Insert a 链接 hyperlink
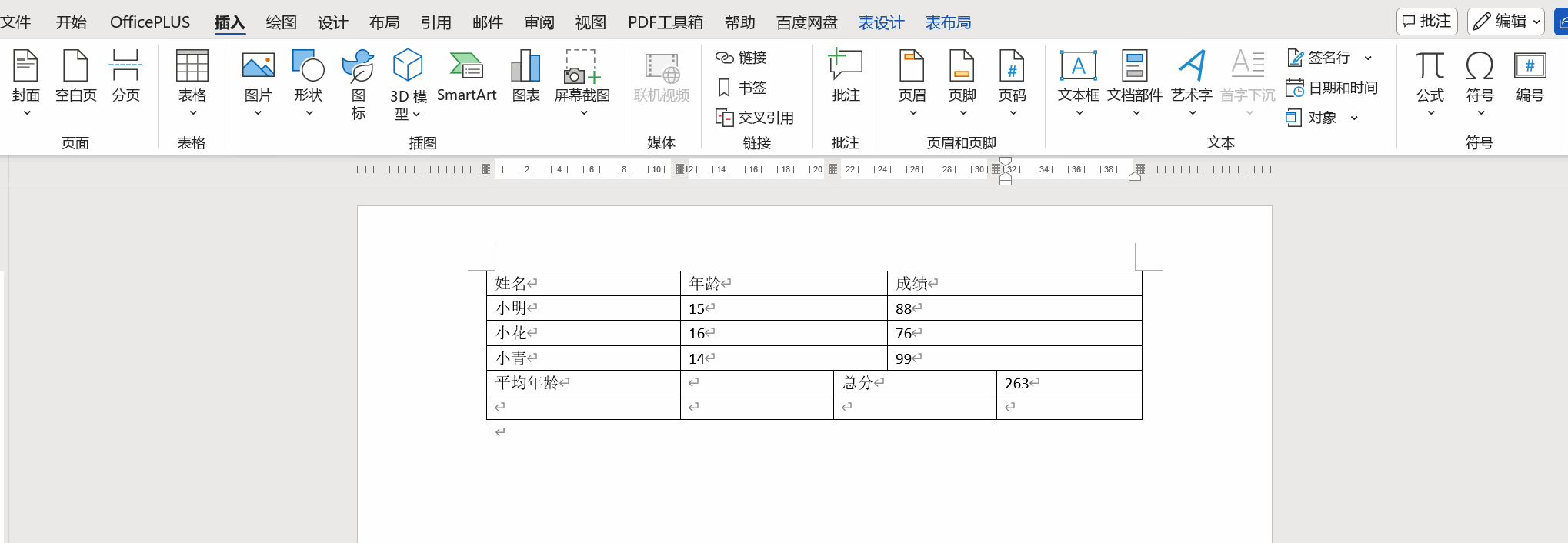 (742, 58)
